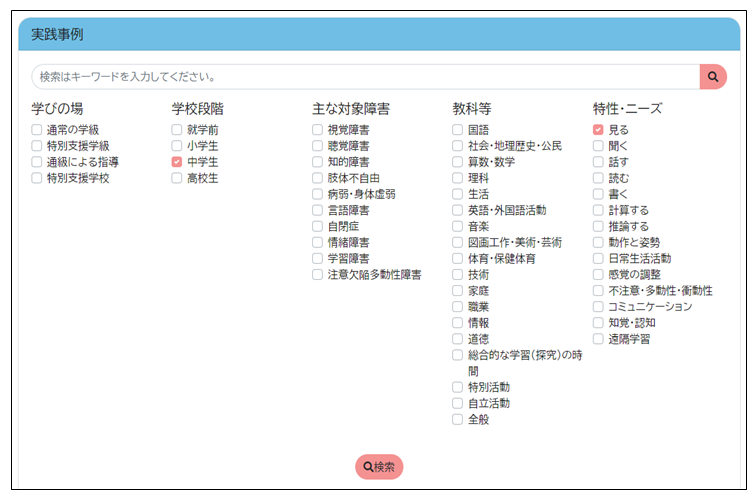
Task: Uncheck the 見る checkbox
Action: [598, 130]
